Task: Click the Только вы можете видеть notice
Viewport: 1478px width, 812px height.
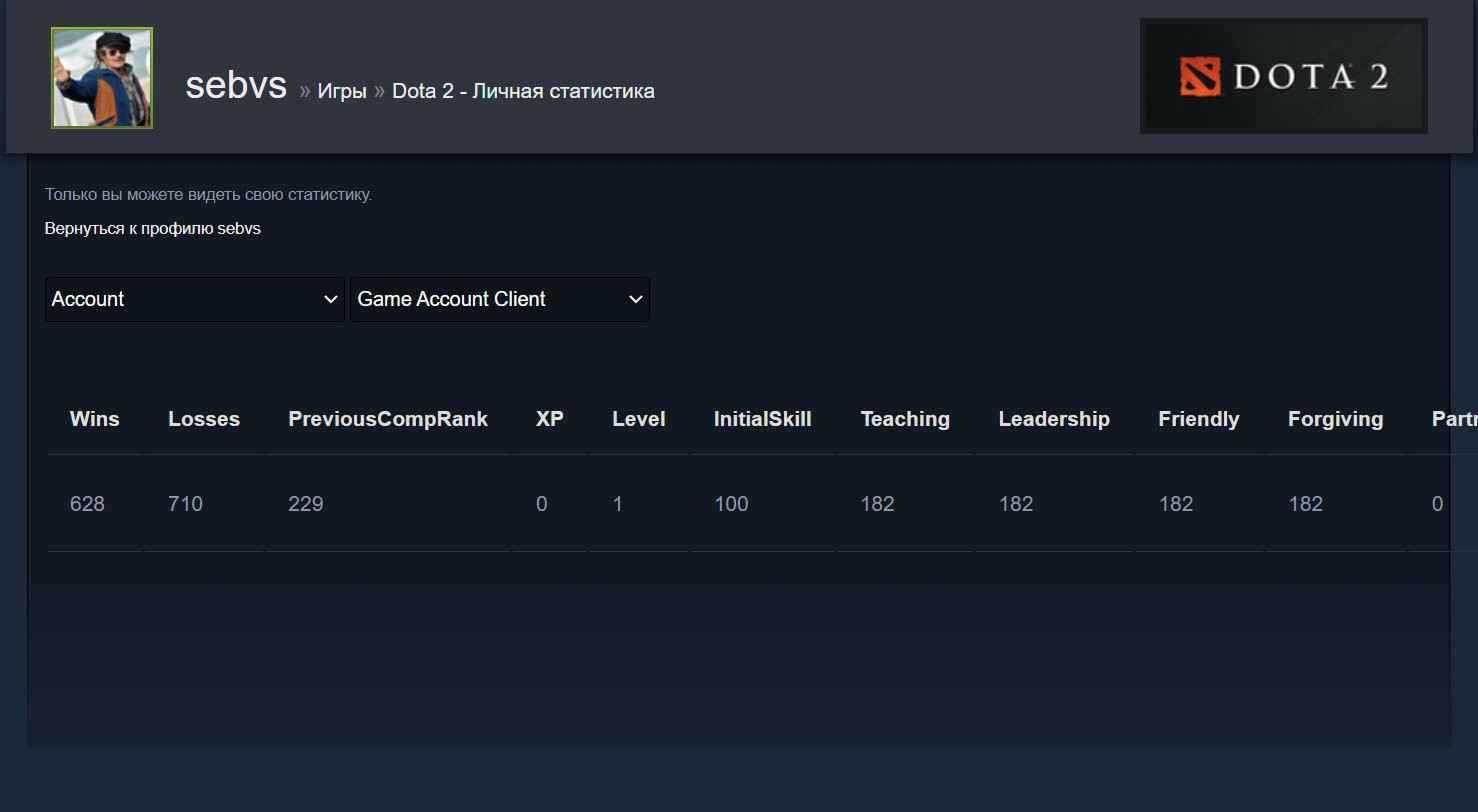Action: click(208, 194)
